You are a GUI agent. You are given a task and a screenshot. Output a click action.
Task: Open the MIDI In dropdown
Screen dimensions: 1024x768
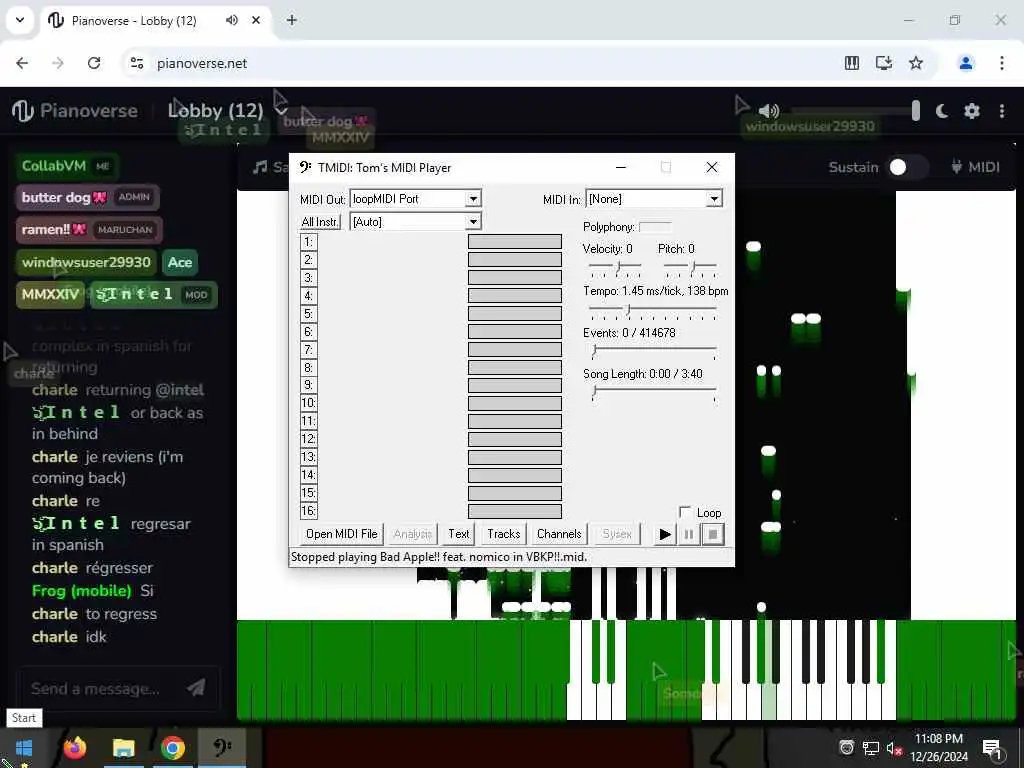tap(714, 199)
